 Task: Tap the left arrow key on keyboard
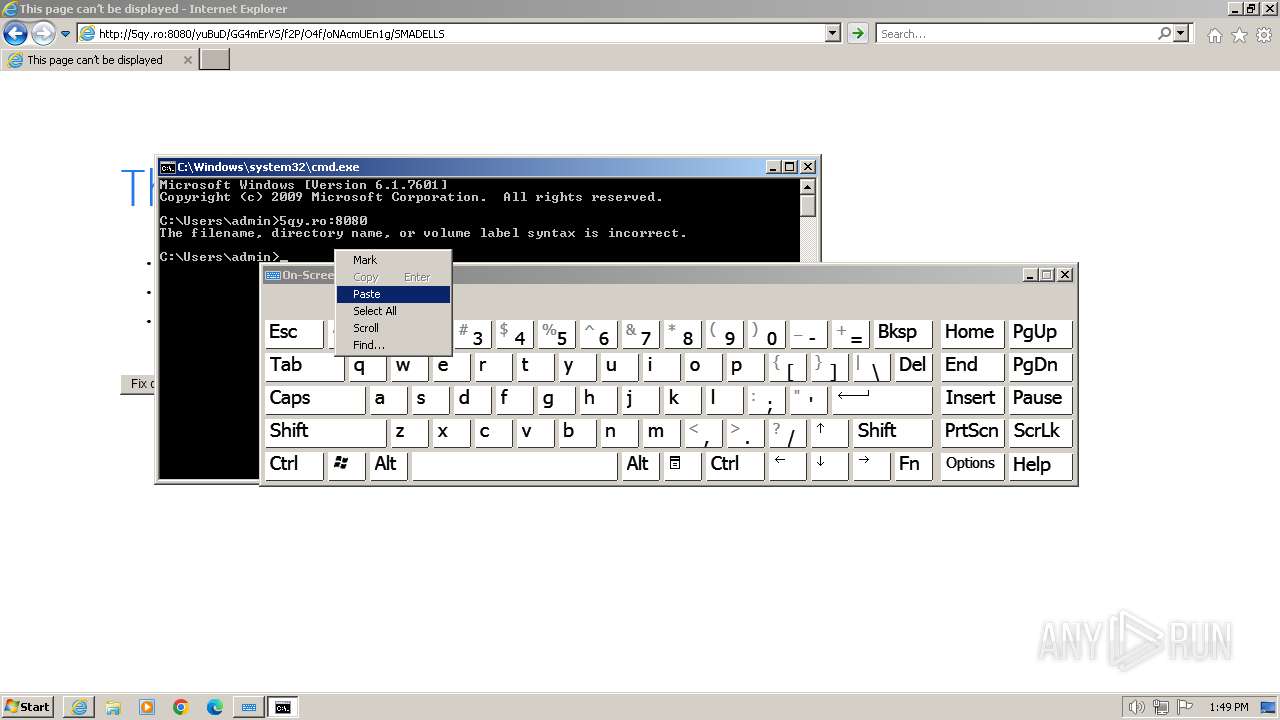pos(787,465)
